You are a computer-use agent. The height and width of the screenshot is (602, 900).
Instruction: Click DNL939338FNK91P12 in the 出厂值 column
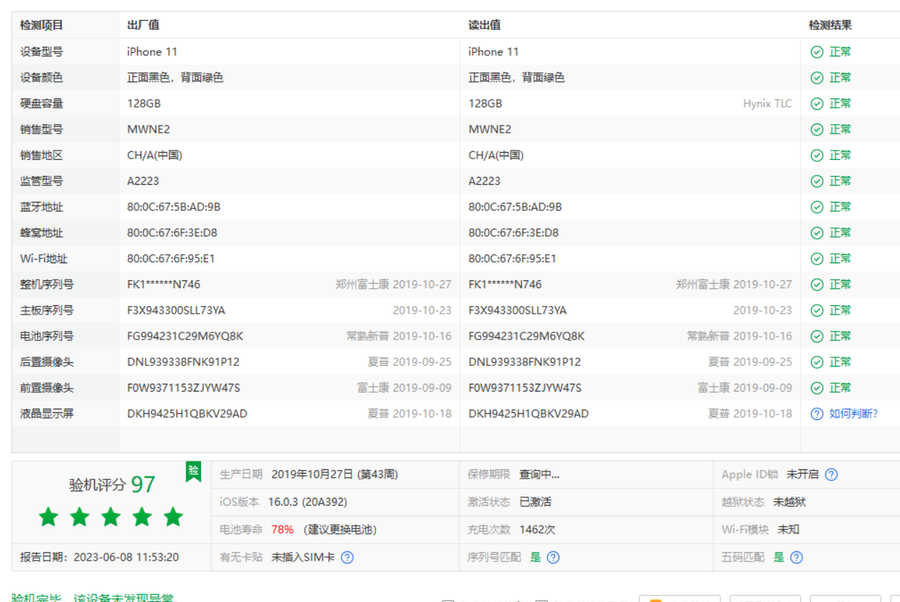183,362
